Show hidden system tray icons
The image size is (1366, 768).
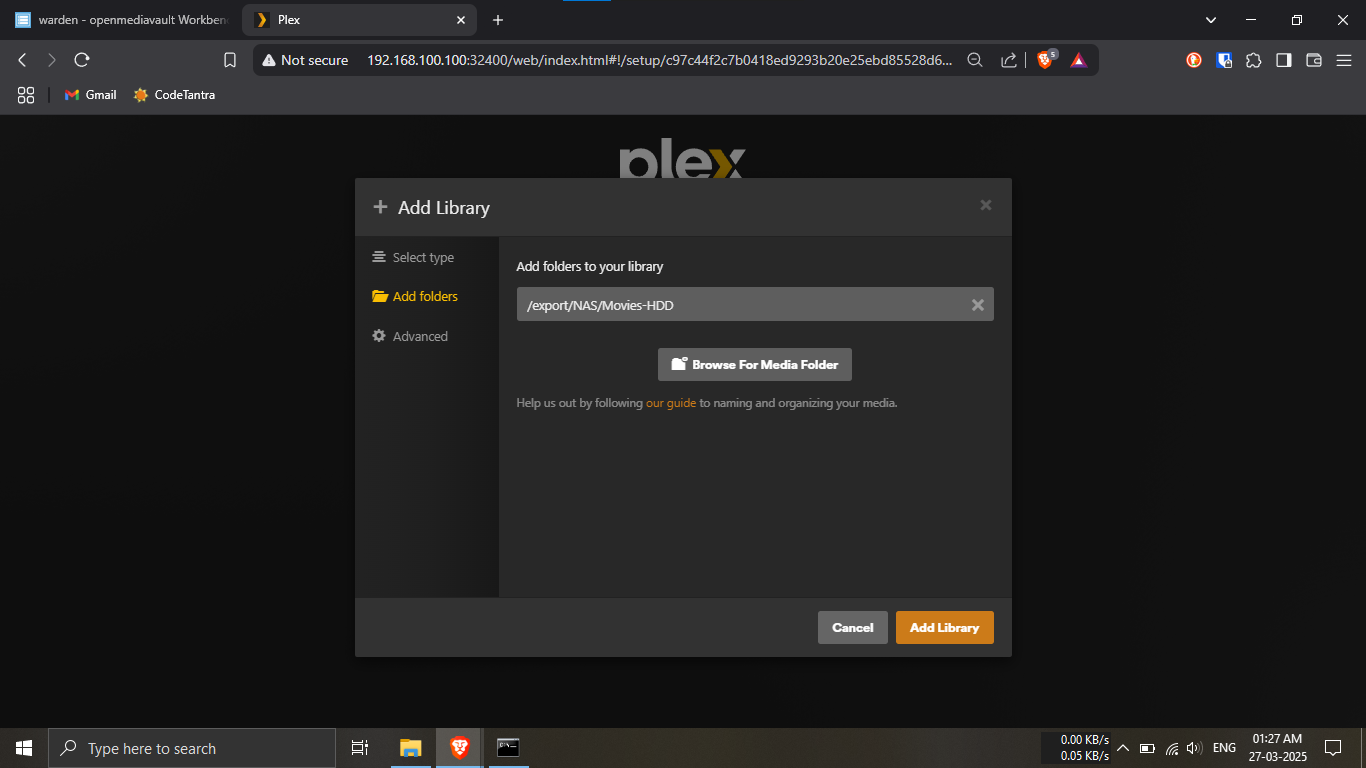1122,748
